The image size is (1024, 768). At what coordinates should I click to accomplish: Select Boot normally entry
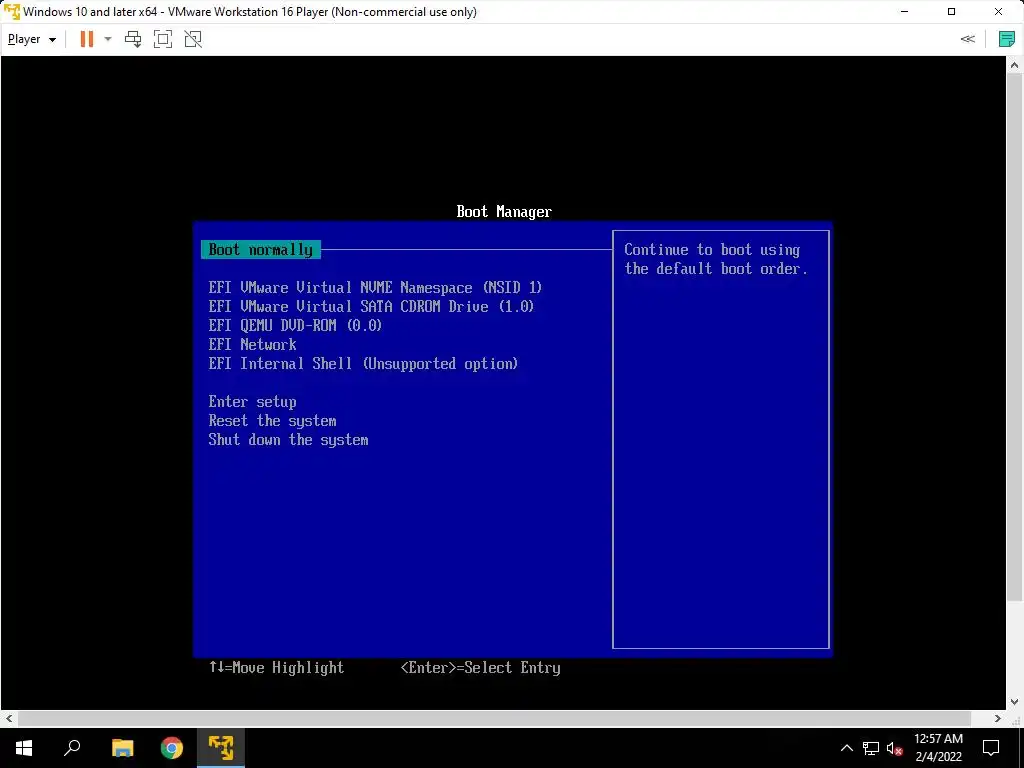click(261, 249)
